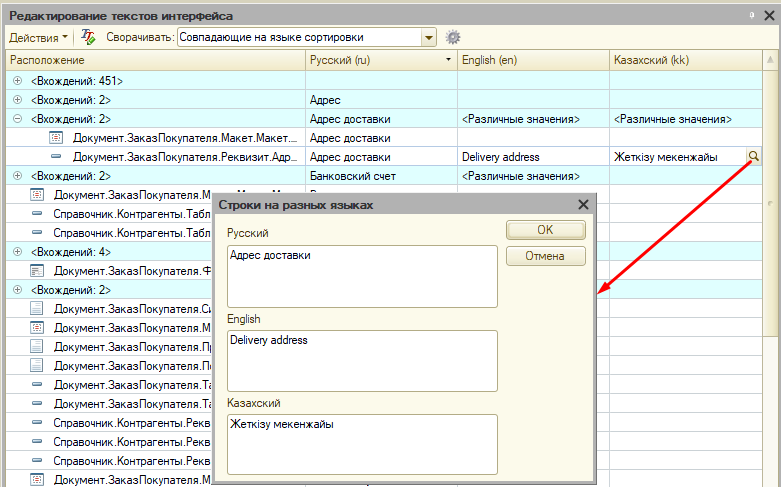Click the translation tool icon in toolbar
Screen dimensions: 781x487
tap(88, 37)
